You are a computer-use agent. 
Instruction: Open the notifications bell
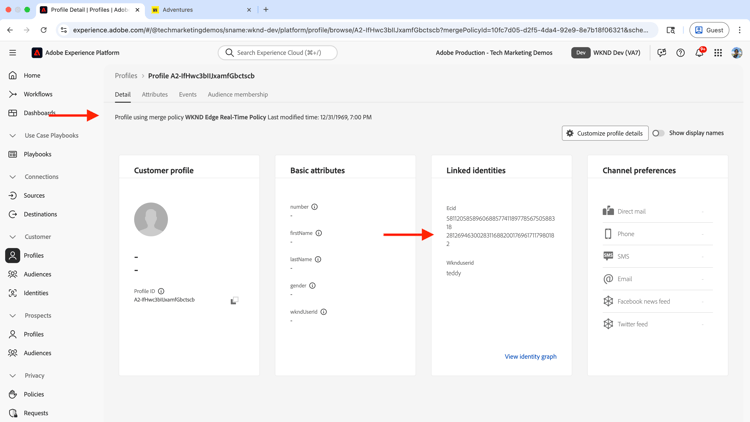(x=699, y=53)
